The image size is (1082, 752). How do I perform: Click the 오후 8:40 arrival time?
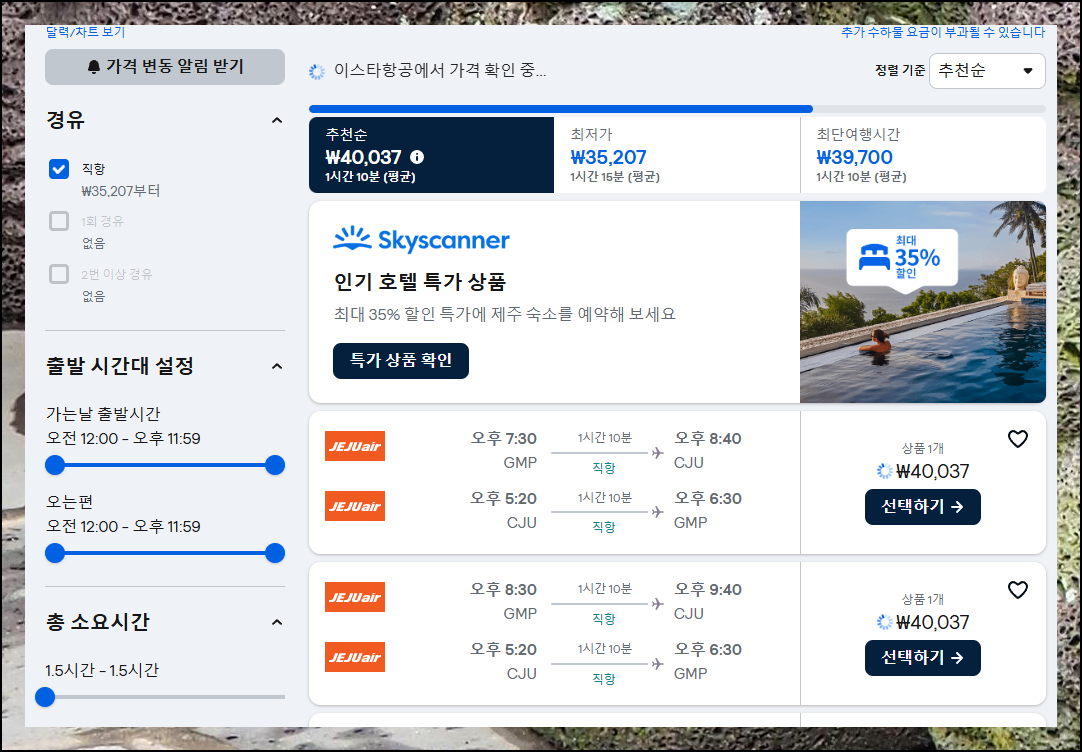tap(708, 439)
